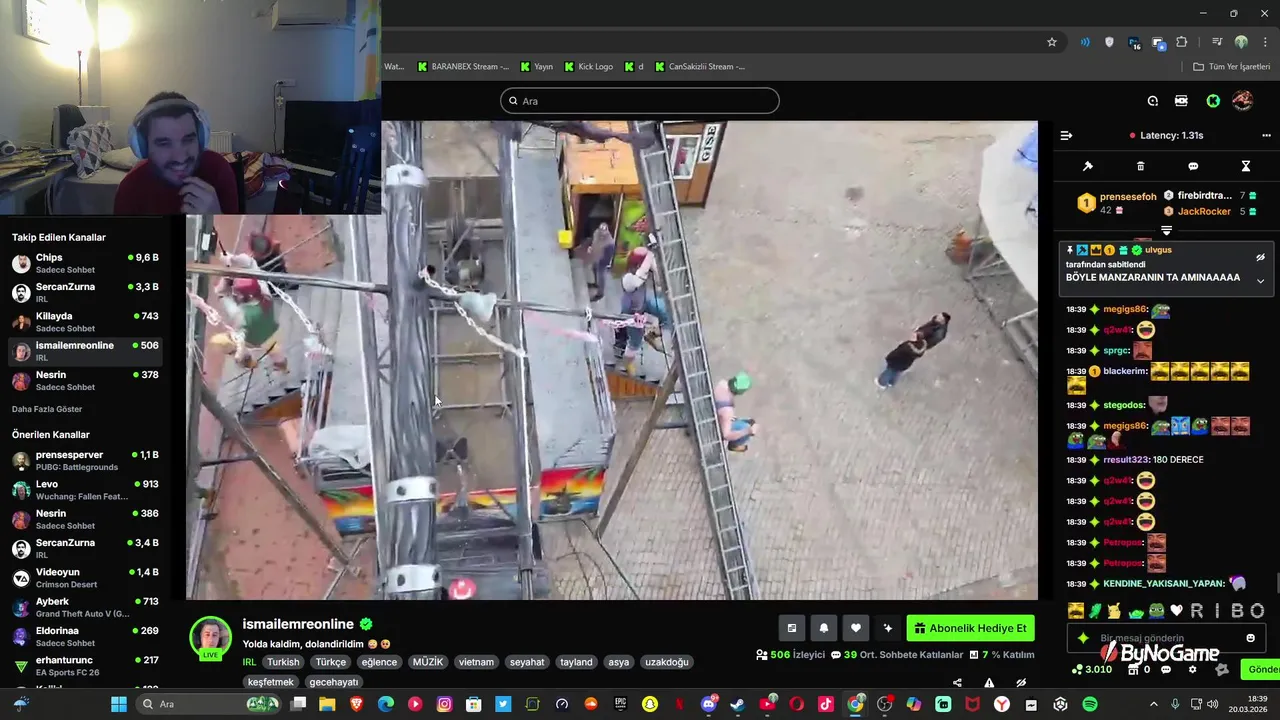The width and height of the screenshot is (1280, 720).
Task: Open the chat options three-dot menu
Action: [1267, 135]
